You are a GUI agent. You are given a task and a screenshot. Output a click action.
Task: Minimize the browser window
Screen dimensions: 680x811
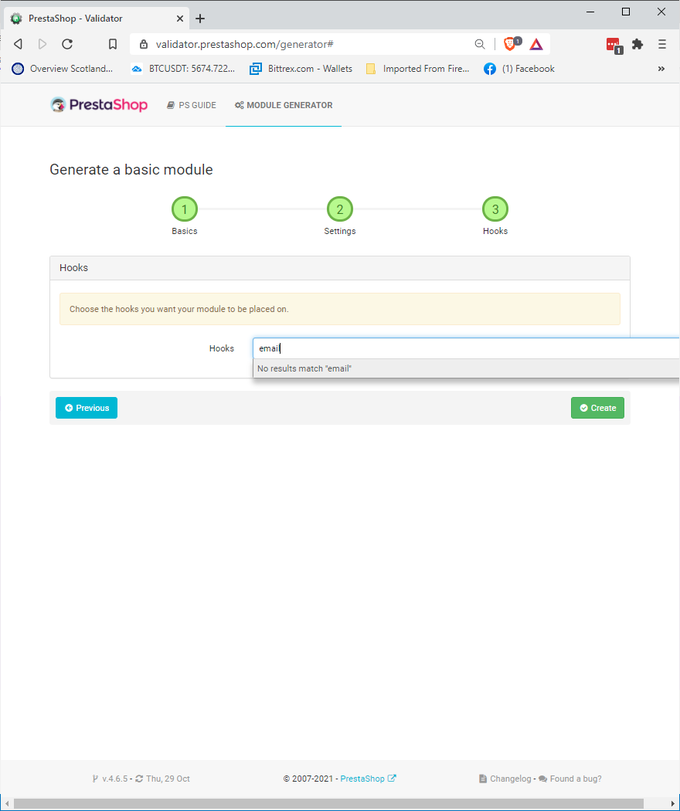point(590,12)
